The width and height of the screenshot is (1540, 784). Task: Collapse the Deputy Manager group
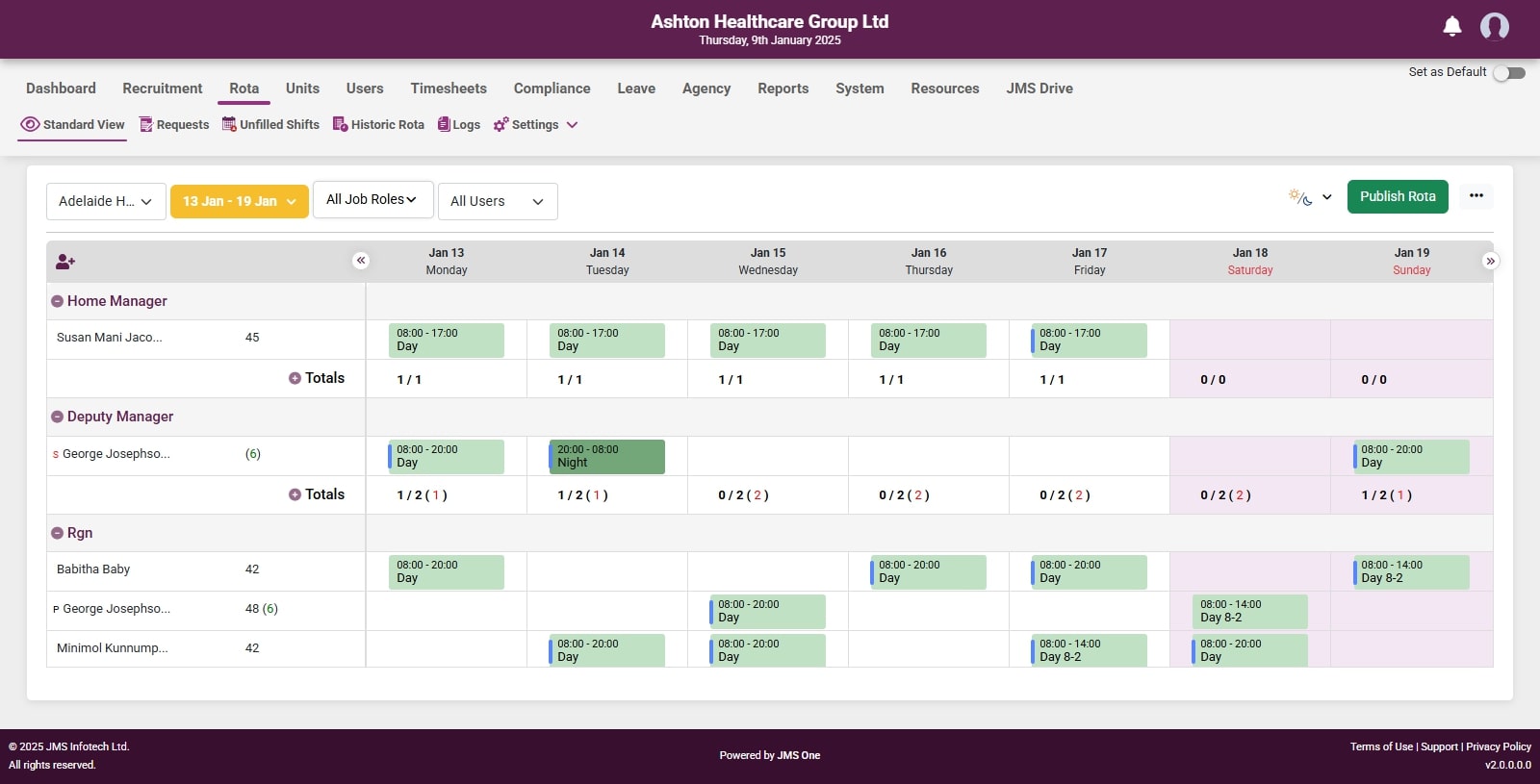click(x=58, y=417)
